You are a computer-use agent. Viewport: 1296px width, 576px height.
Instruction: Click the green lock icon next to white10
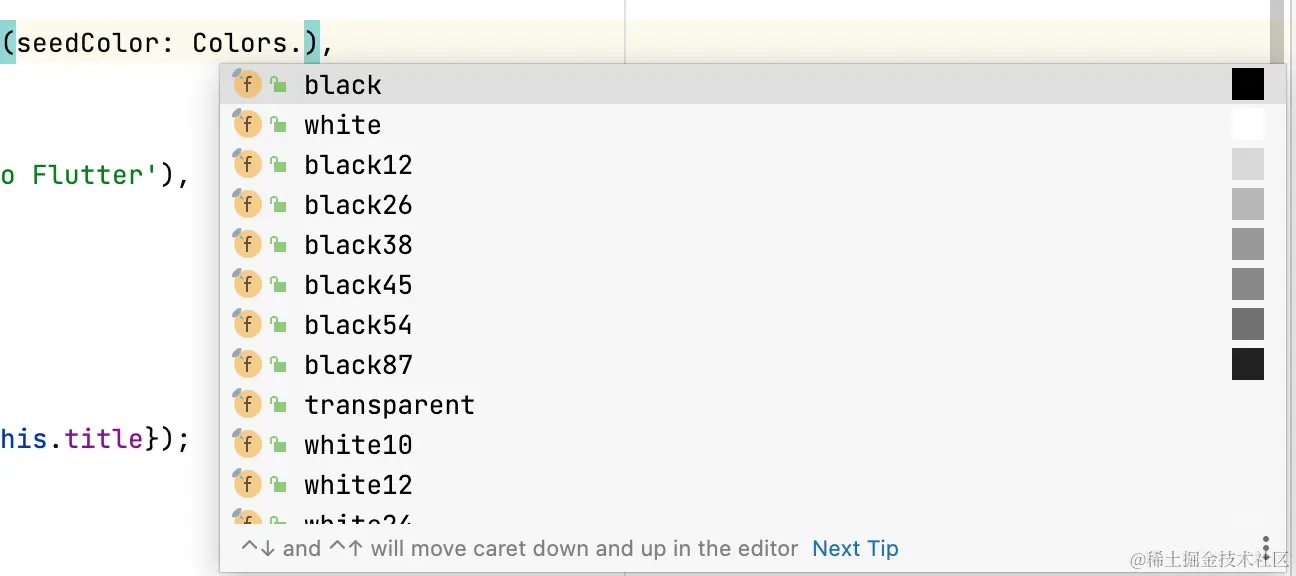[x=278, y=445]
